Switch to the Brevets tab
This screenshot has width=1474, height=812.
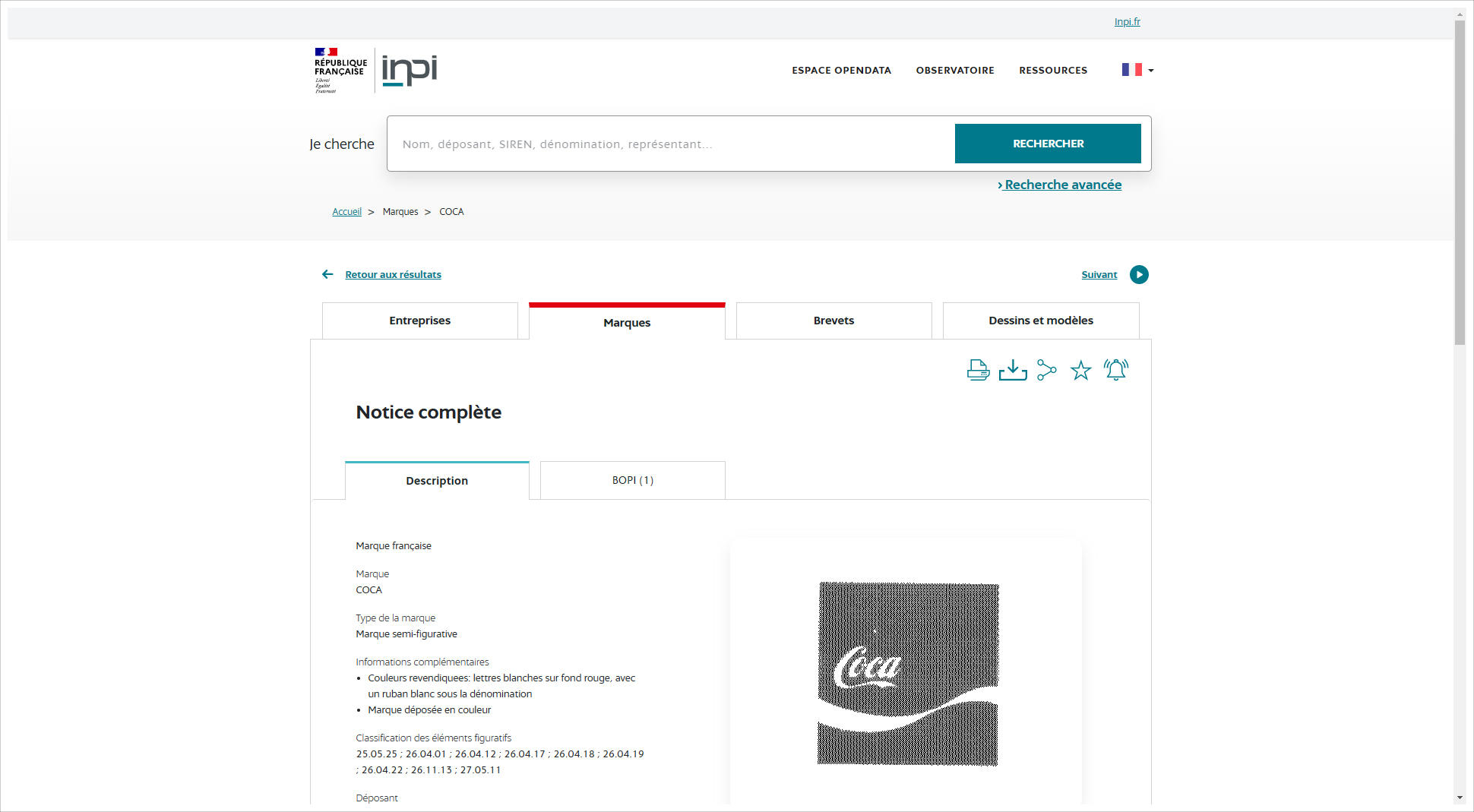pos(833,321)
